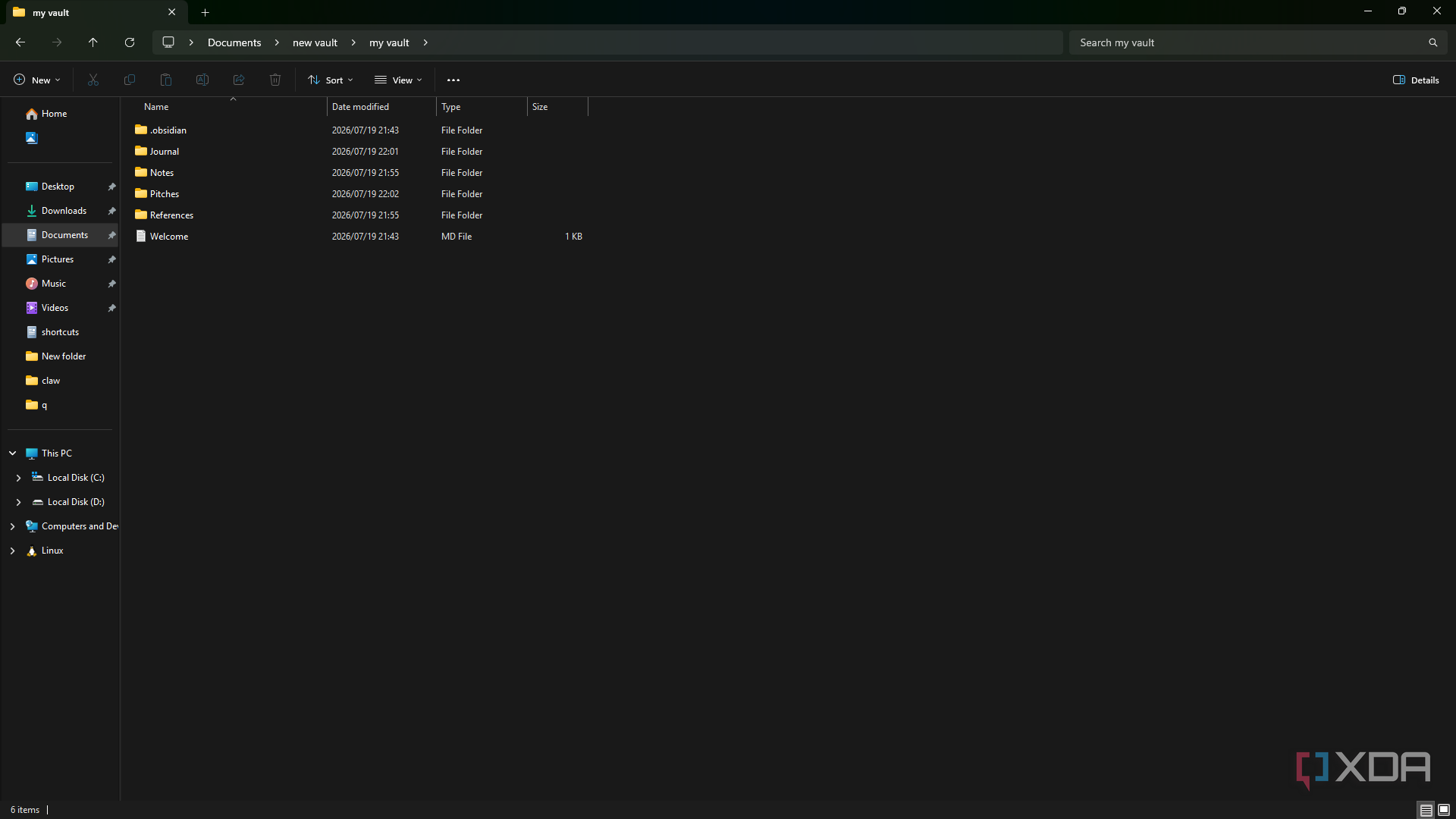Screen dimensions: 1456x819
Task: Click new vault in the breadcrumb
Action: 315,42
